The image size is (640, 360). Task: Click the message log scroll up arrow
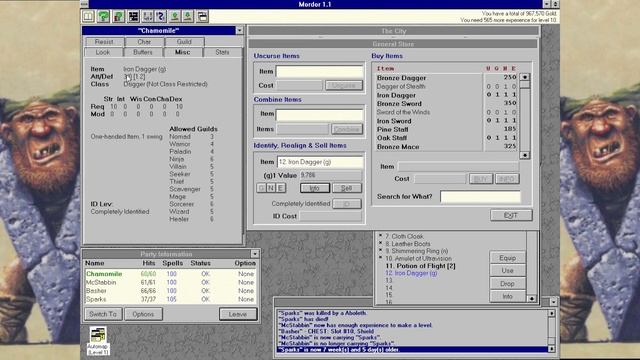[551, 313]
